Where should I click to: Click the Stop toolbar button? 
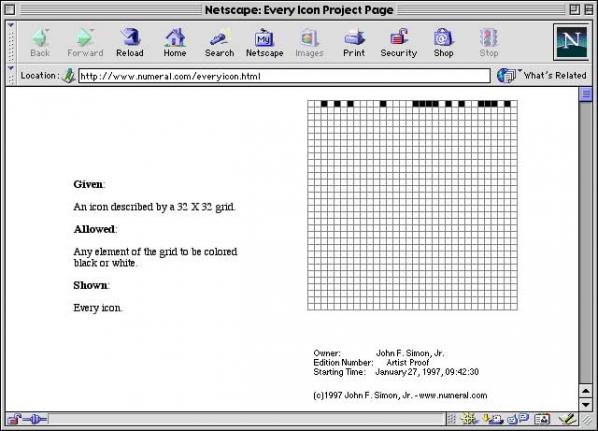tap(489, 43)
